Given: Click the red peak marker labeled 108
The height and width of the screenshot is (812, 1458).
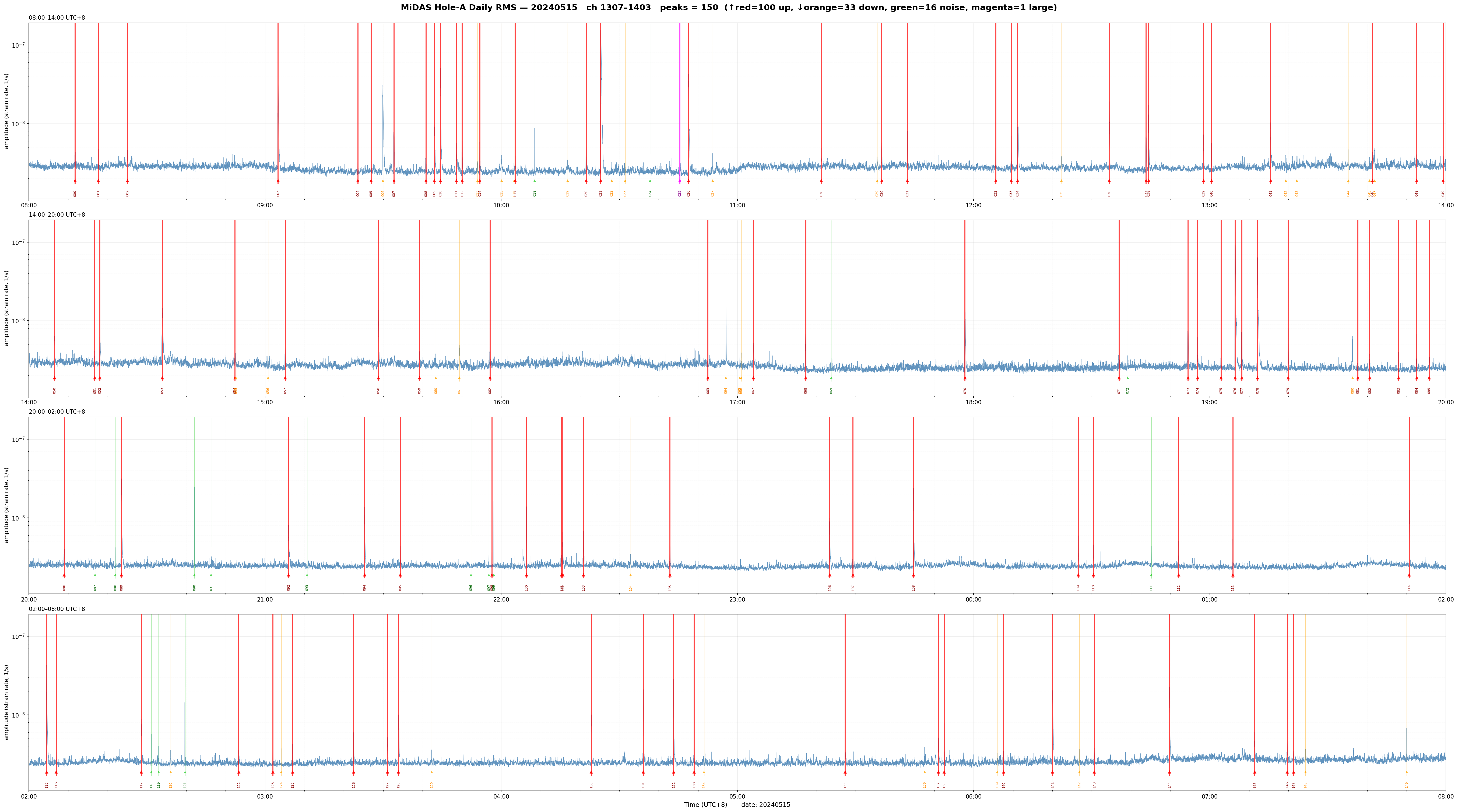Looking at the screenshot, I should tap(914, 575).
